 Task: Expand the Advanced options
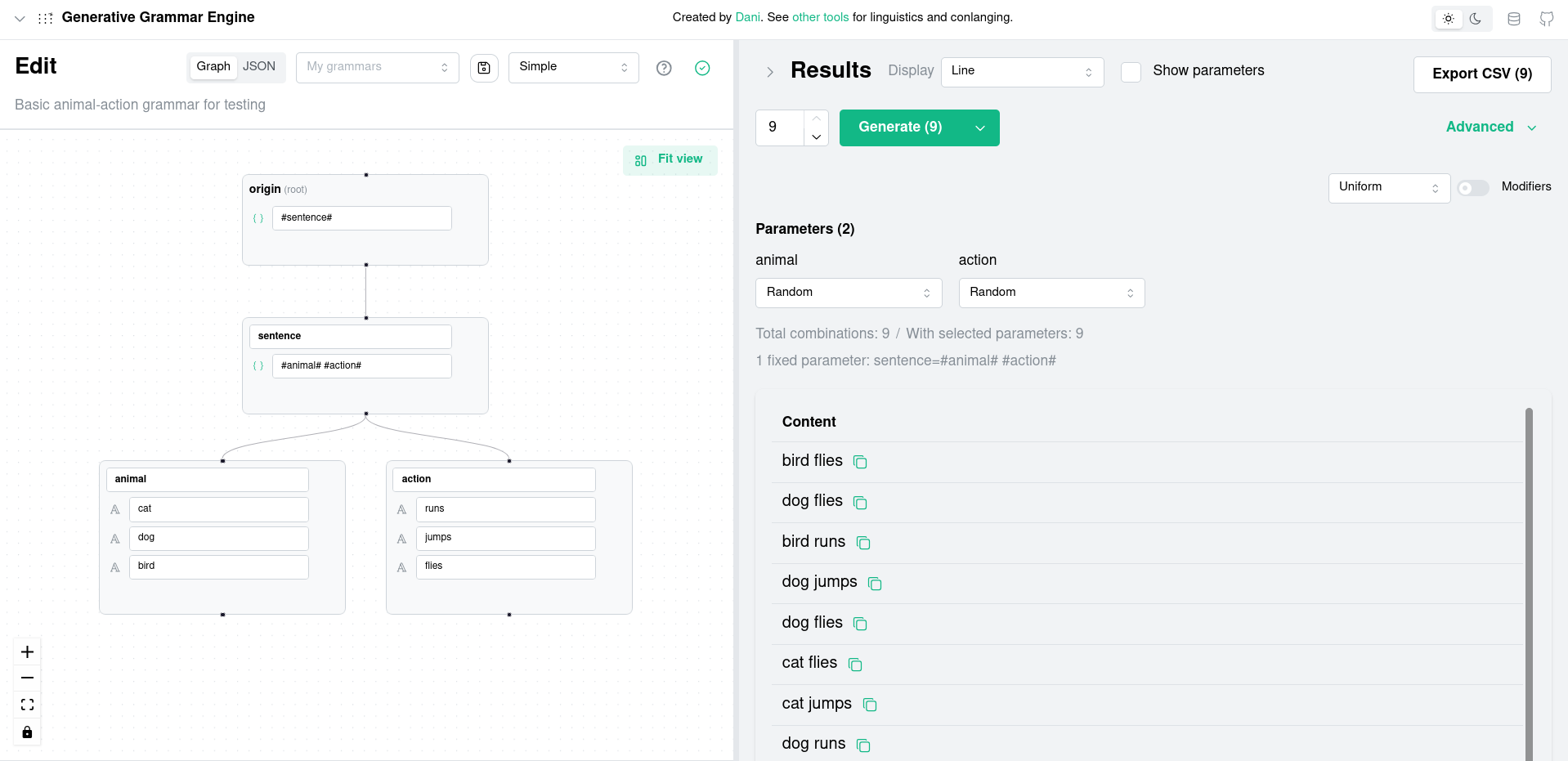tap(1492, 128)
